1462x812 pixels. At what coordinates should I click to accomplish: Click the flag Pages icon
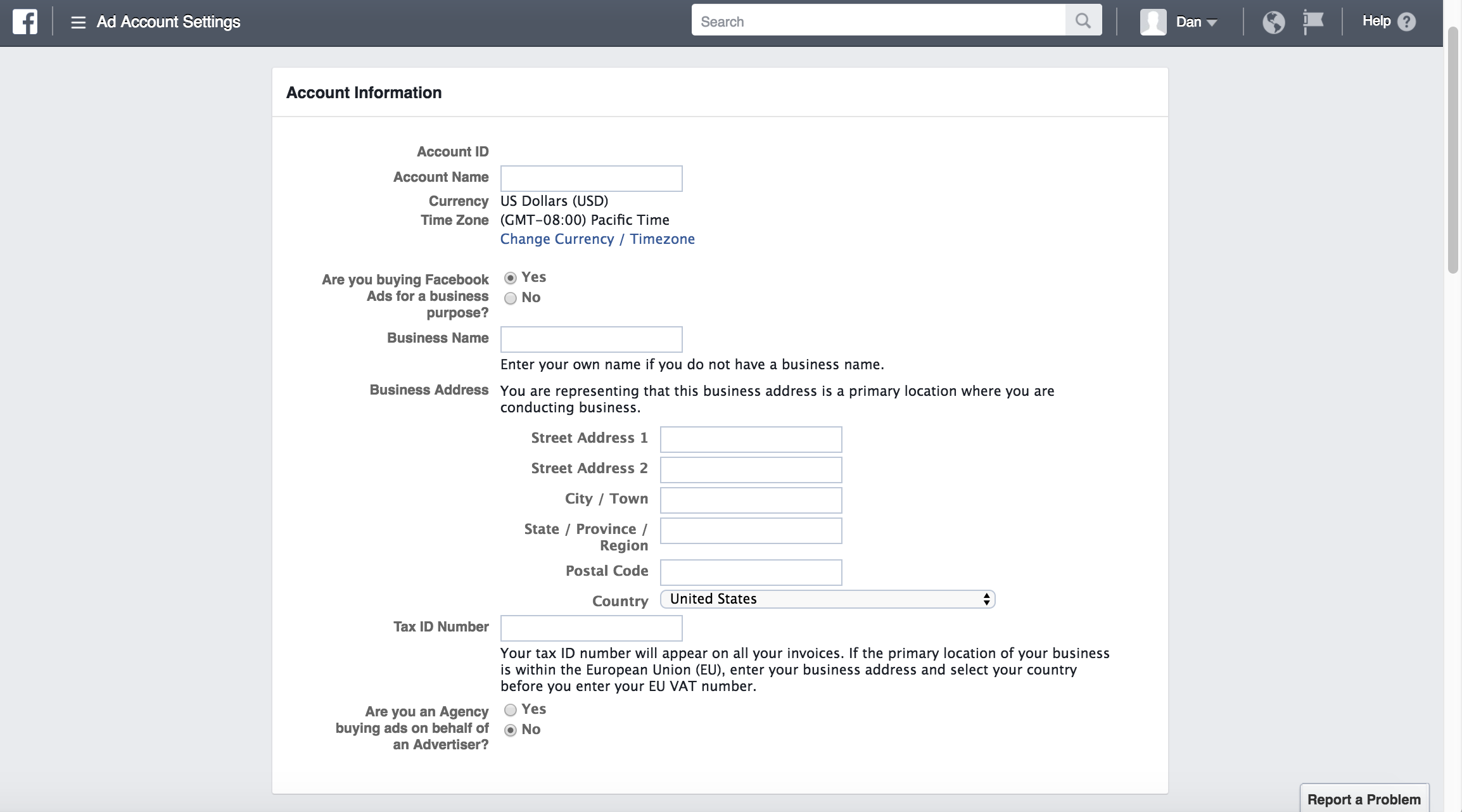[x=1312, y=21]
